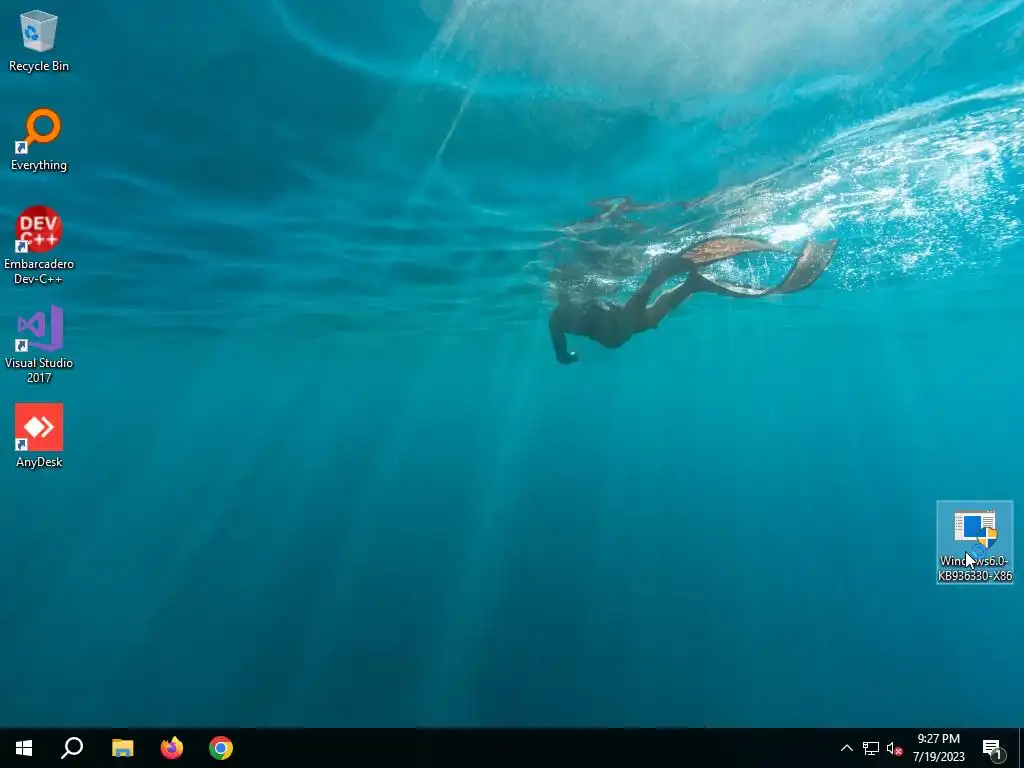Screen dimensions: 1024x768
Task: Launch Firefox from the taskbar
Action: pos(172,748)
